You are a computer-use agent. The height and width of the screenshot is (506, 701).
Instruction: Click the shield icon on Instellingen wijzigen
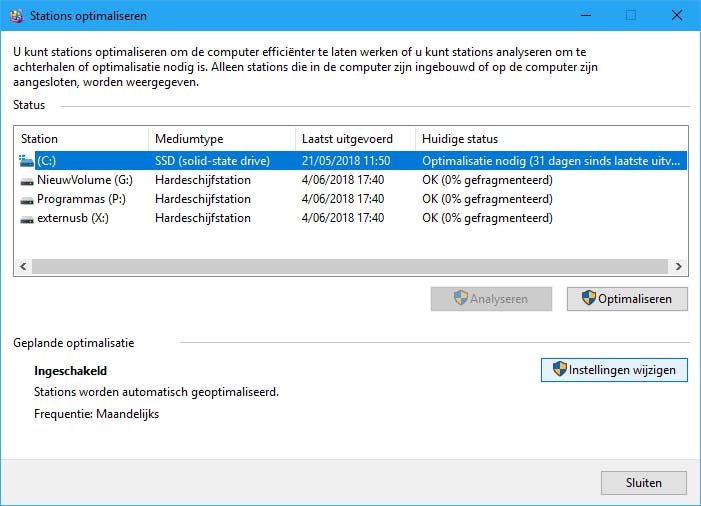pos(559,369)
